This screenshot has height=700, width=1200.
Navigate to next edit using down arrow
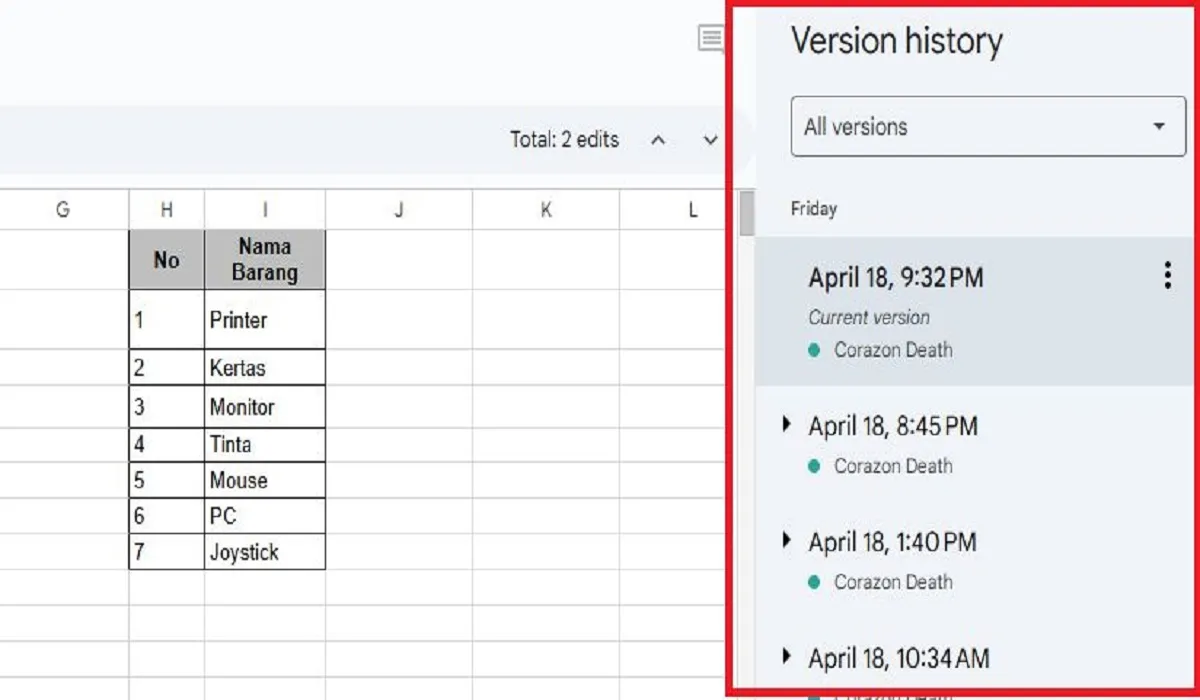click(710, 140)
